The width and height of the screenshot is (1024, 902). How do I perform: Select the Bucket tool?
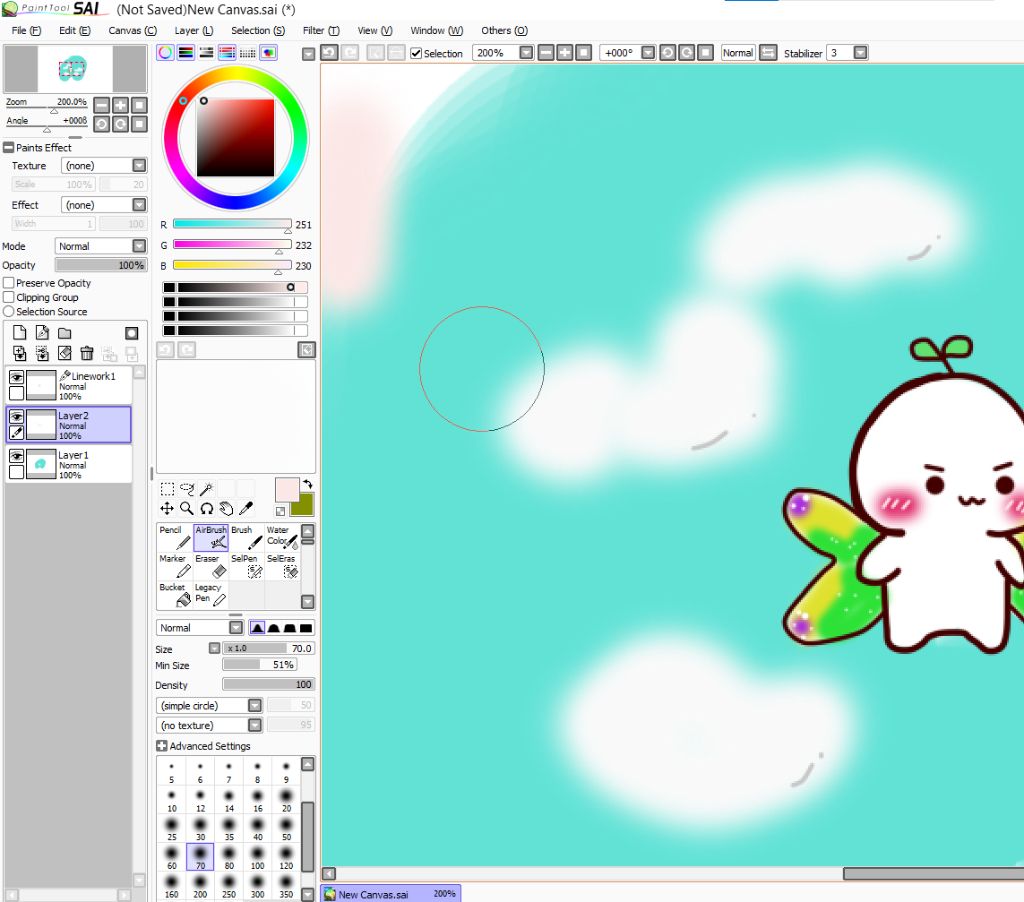[174, 594]
